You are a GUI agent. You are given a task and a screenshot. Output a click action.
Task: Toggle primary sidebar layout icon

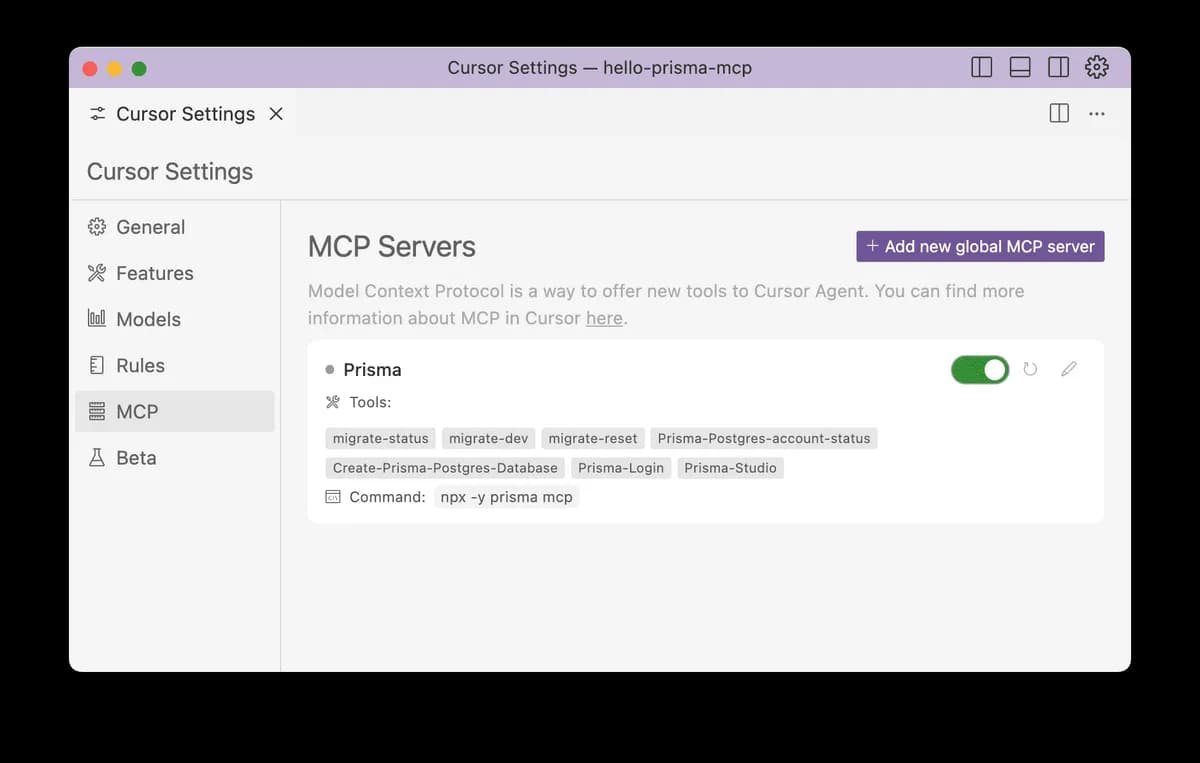pos(982,67)
